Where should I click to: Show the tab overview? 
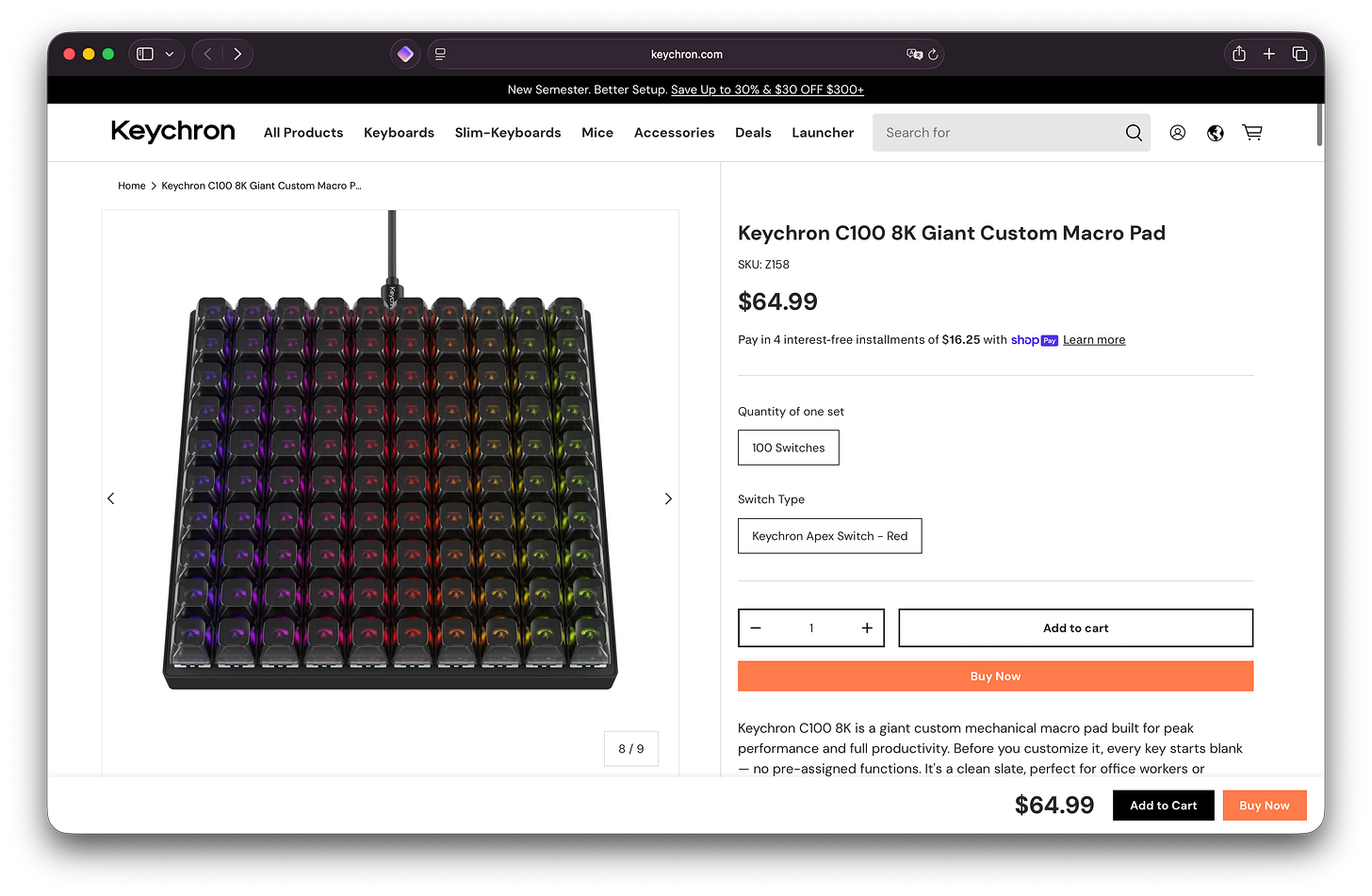point(1299,54)
